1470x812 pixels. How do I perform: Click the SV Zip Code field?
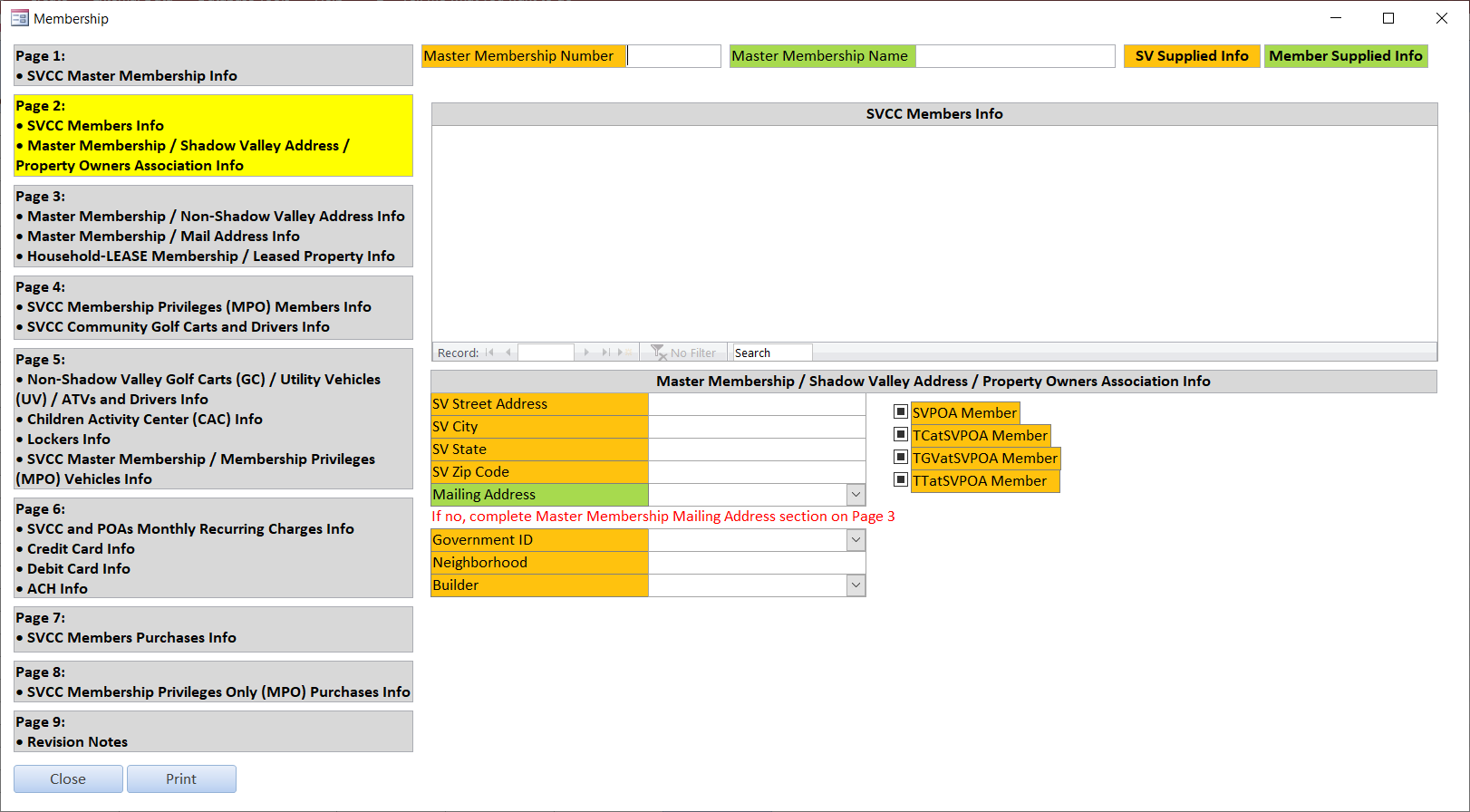[x=757, y=472]
